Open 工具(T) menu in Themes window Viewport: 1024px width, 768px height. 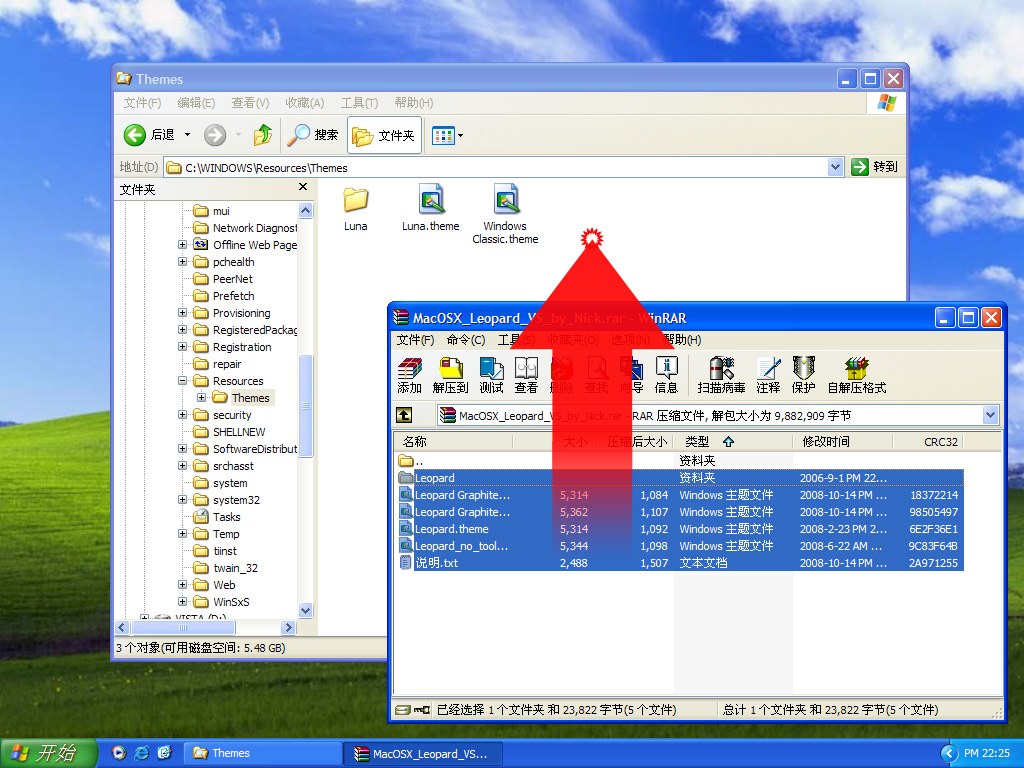(359, 103)
